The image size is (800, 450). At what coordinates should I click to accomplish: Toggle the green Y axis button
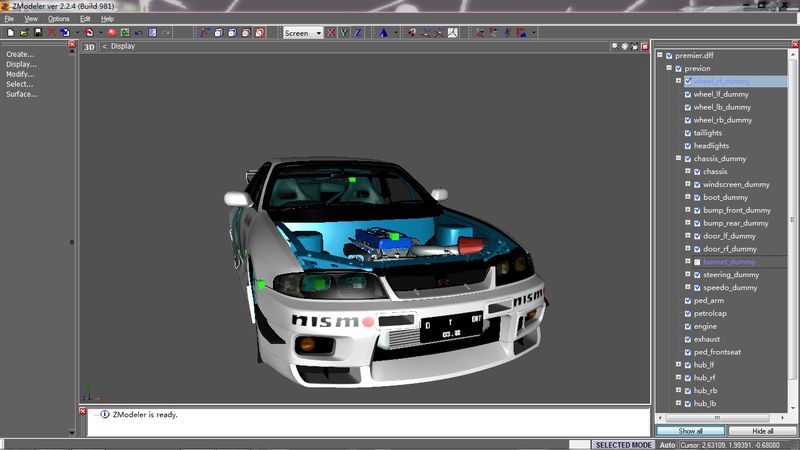click(344, 33)
